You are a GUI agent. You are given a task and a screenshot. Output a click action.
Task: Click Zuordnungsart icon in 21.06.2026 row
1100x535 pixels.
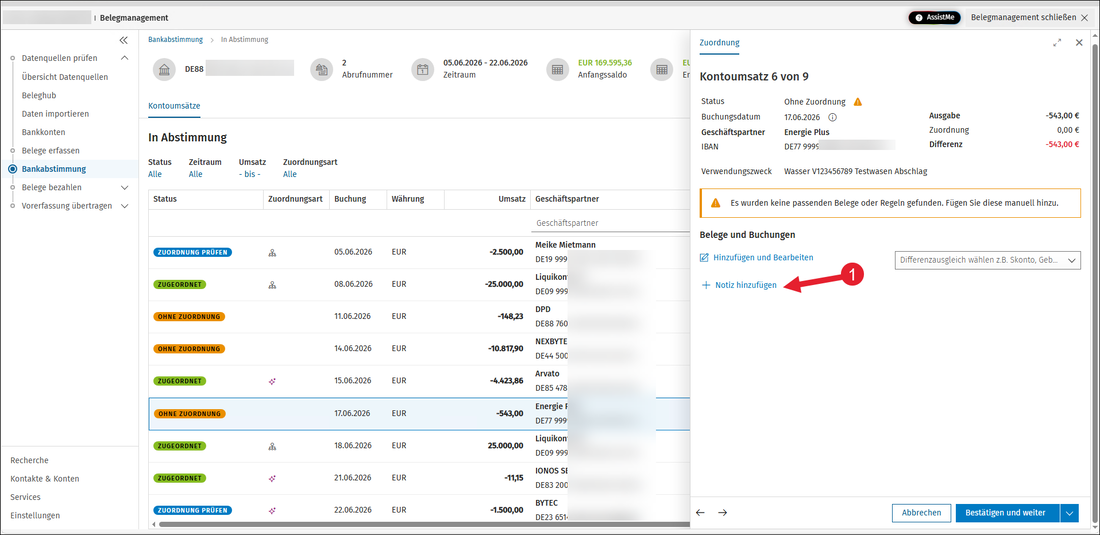tap(272, 478)
